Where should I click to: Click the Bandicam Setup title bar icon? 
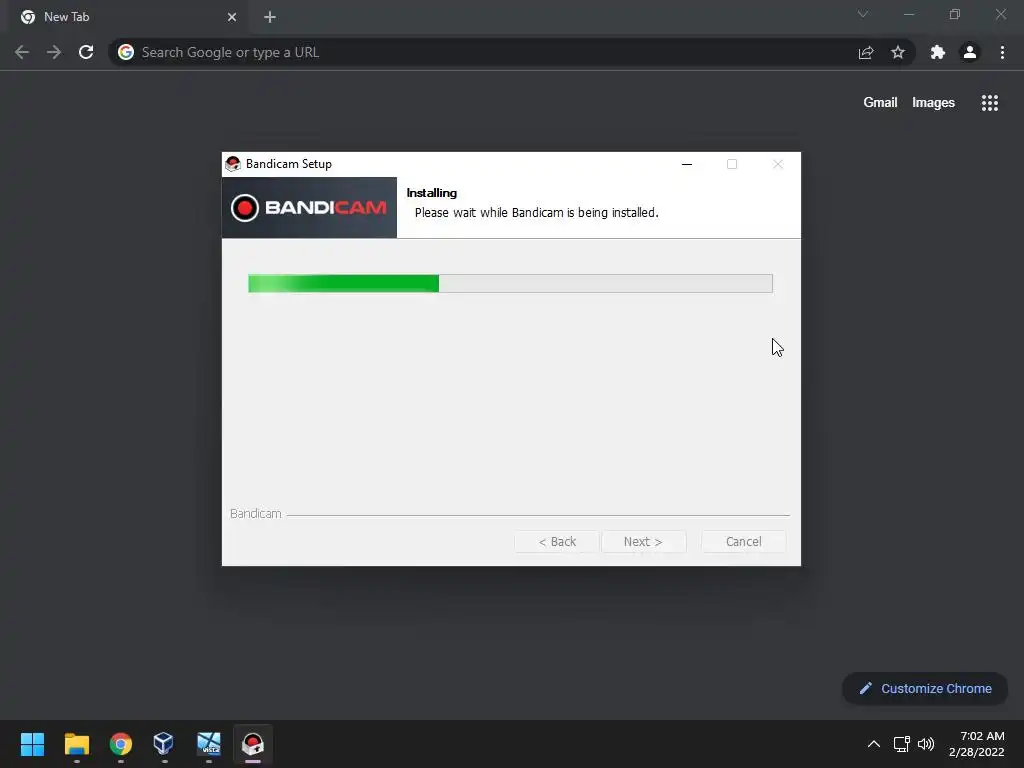(x=233, y=164)
